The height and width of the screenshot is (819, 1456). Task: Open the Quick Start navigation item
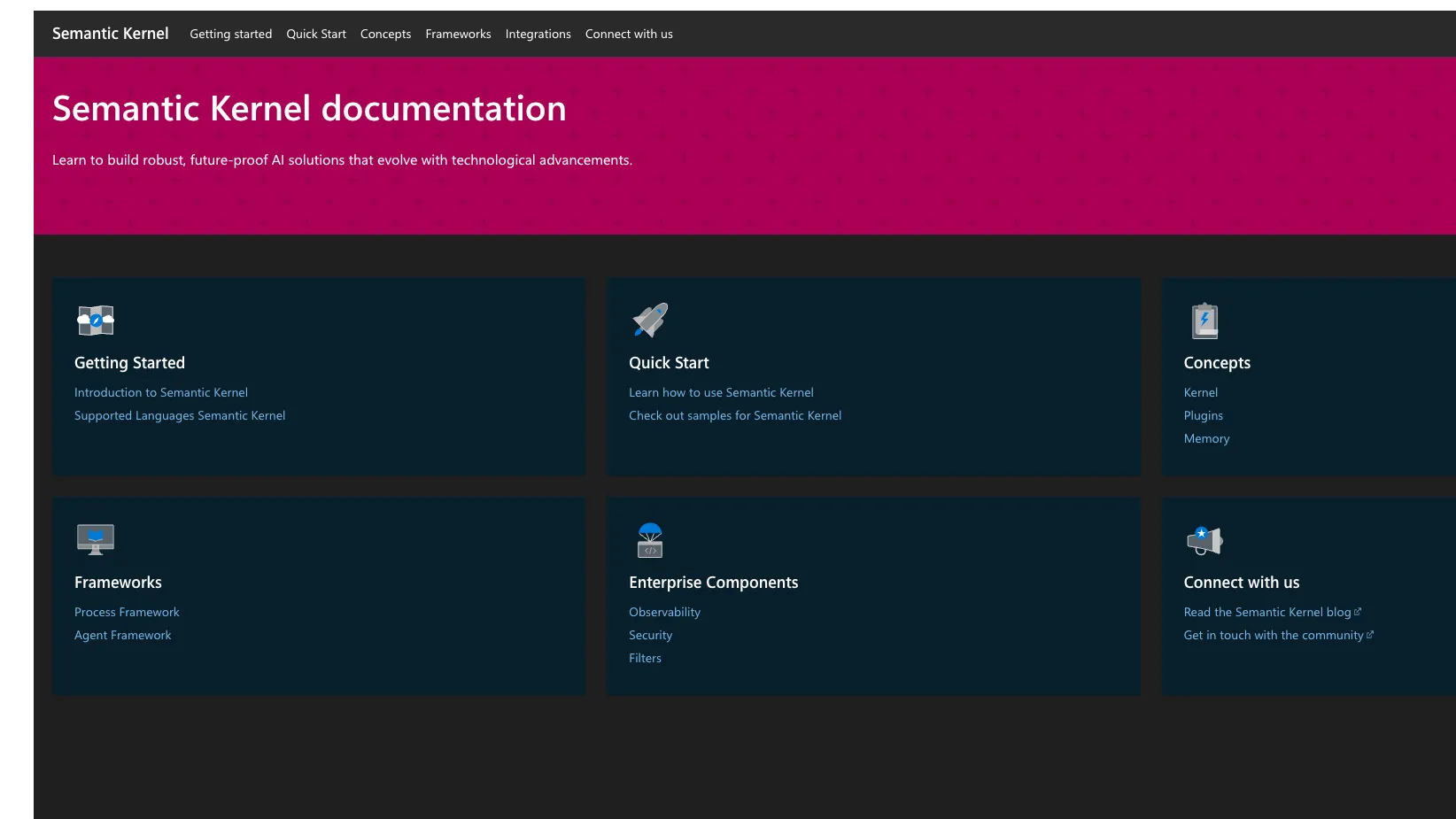point(316,34)
